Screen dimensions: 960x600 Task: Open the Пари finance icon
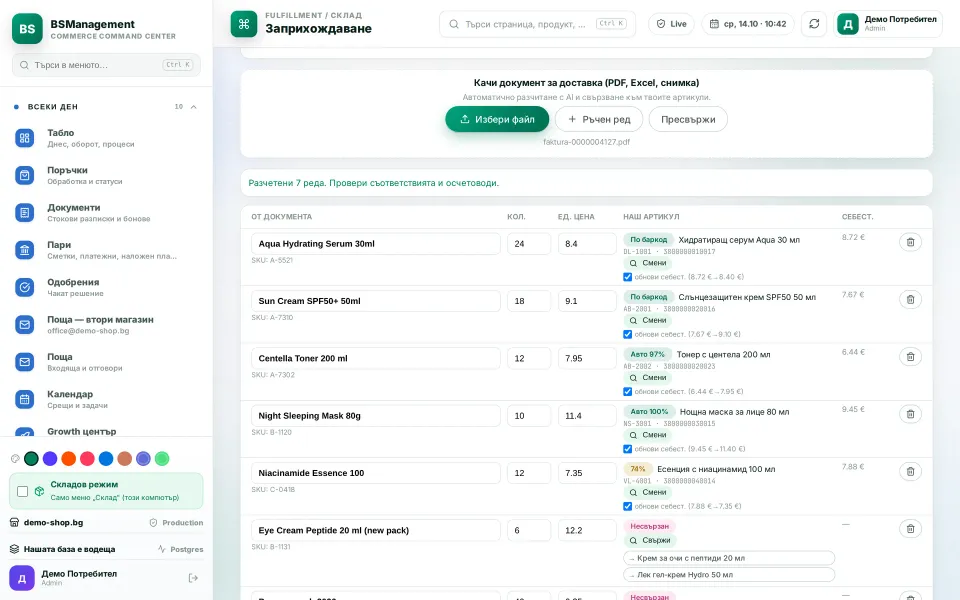click(24, 250)
